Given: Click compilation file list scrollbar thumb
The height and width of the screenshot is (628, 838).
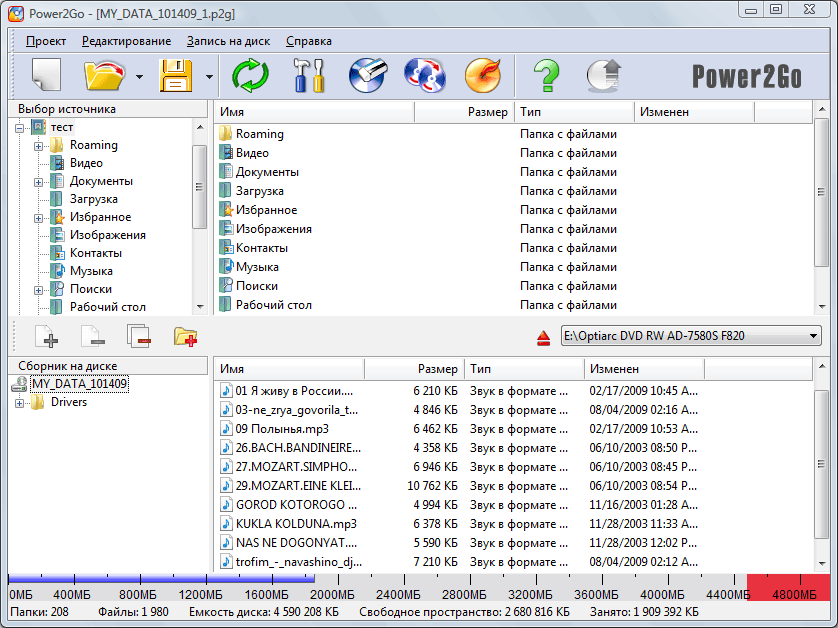Looking at the screenshot, I should coord(821,464).
